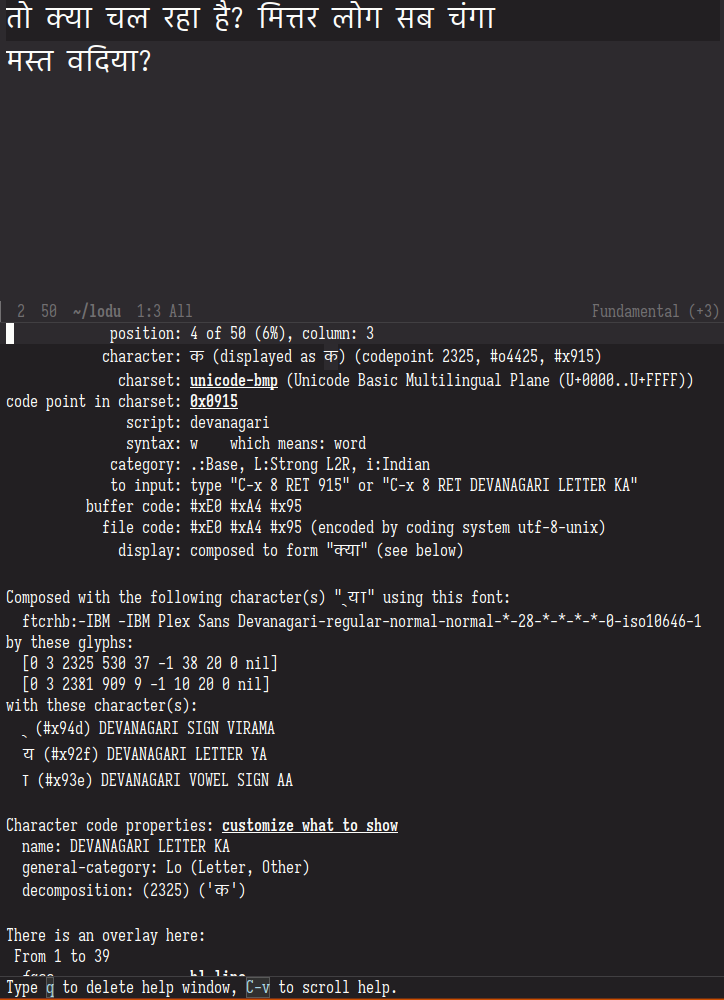Click the IBM Plex Sans Devanagari font line
Screen dimensions: 724x1000
[361, 622]
